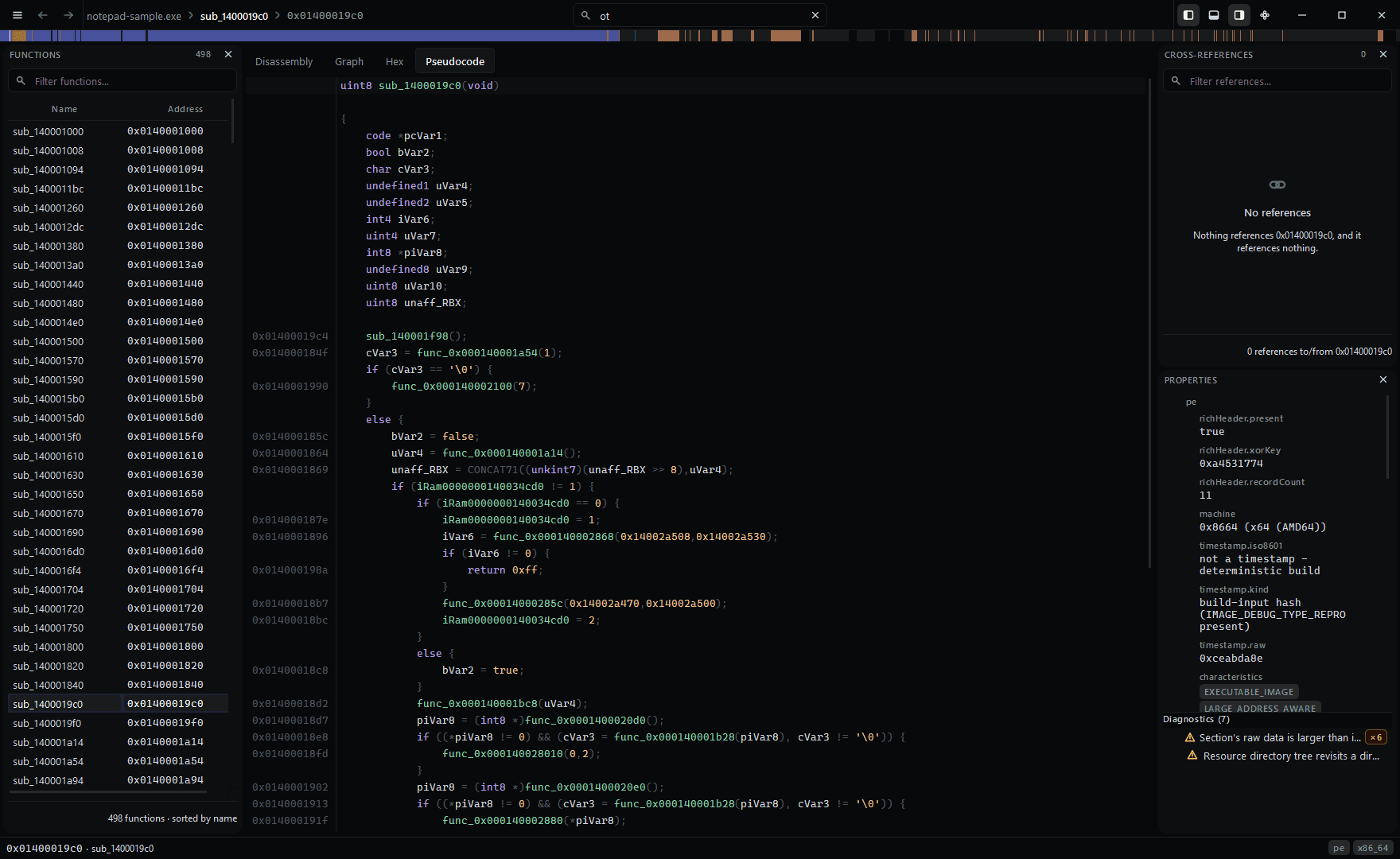Click richHeader.xorKey value 0xa4531774

pos(1231,464)
